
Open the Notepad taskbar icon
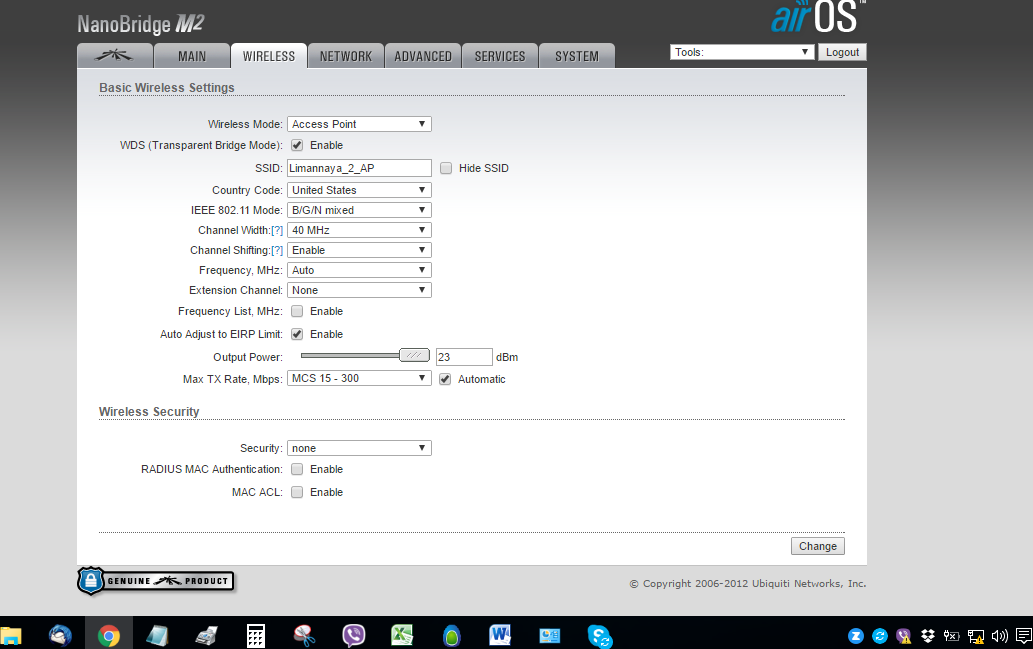[x=157, y=635]
